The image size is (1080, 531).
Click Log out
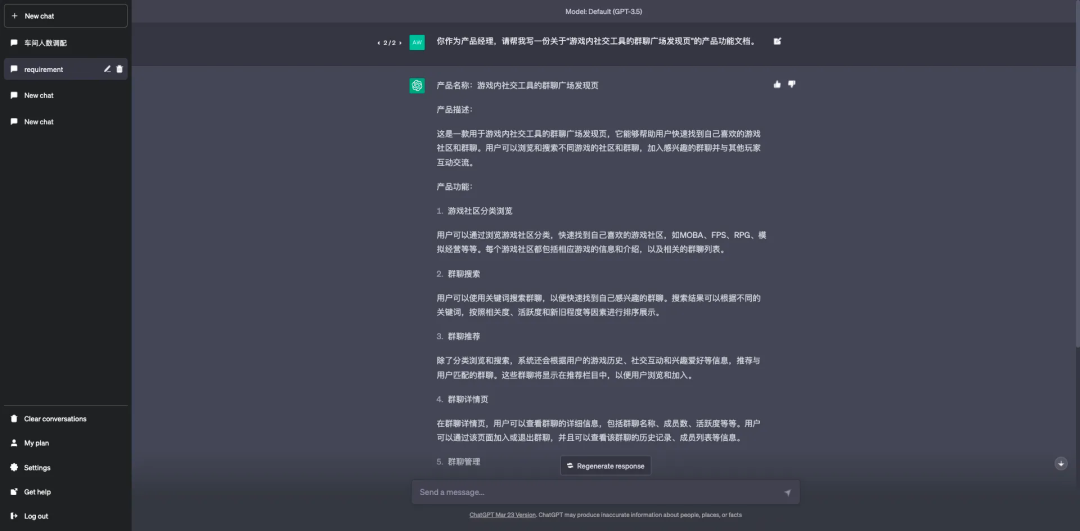pos(36,516)
